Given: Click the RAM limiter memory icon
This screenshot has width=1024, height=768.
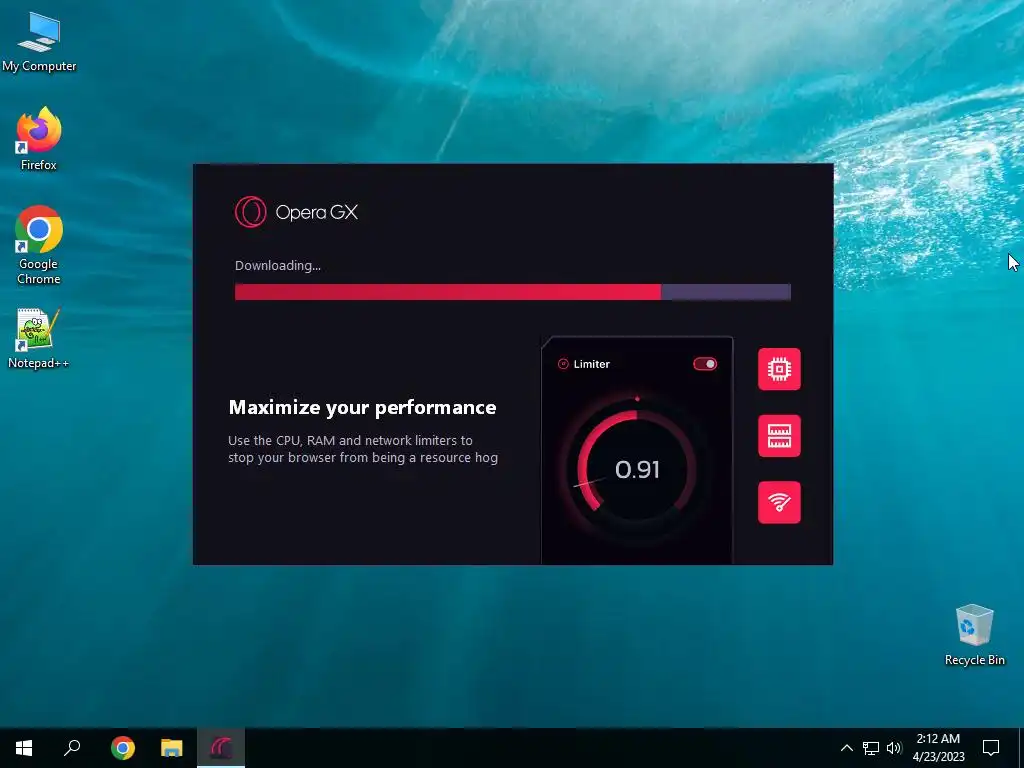Looking at the screenshot, I should click(x=779, y=436).
